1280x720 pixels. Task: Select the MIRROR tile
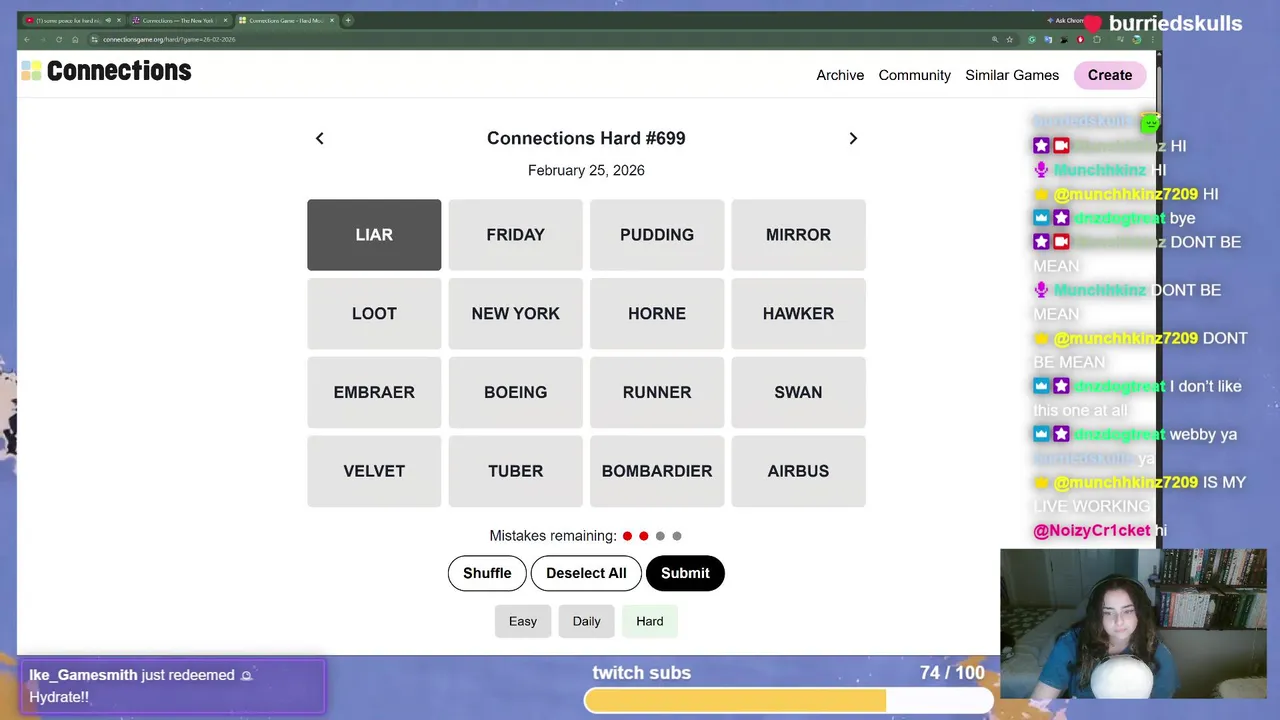tap(798, 235)
